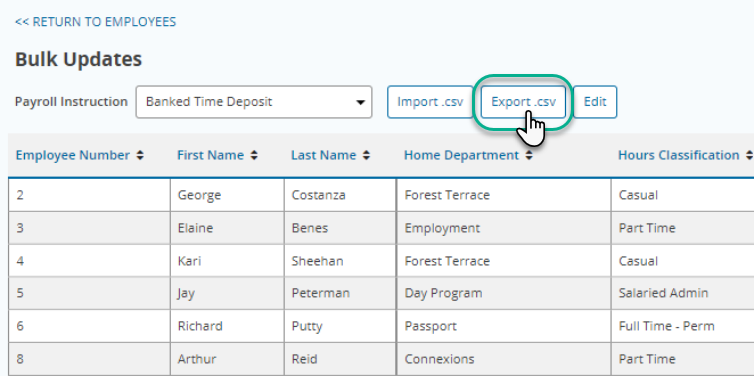Open the Payroll Instruction dropdown
754x376 pixels.
(x=254, y=102)
